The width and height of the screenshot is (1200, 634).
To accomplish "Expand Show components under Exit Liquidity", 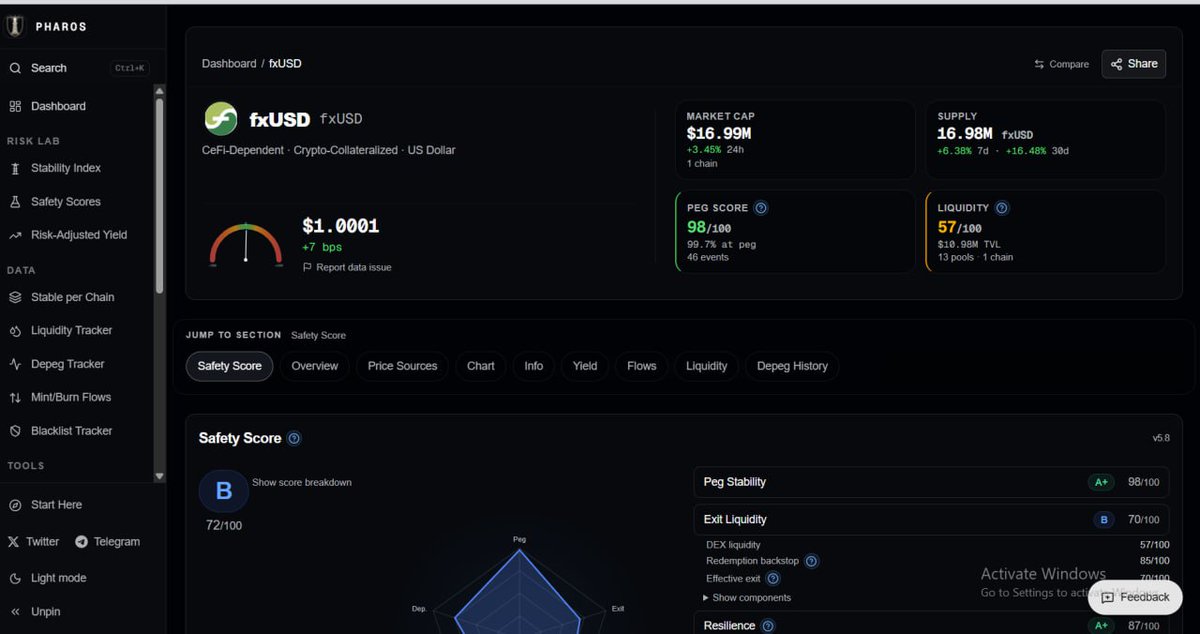I will [x=747, y=598].
